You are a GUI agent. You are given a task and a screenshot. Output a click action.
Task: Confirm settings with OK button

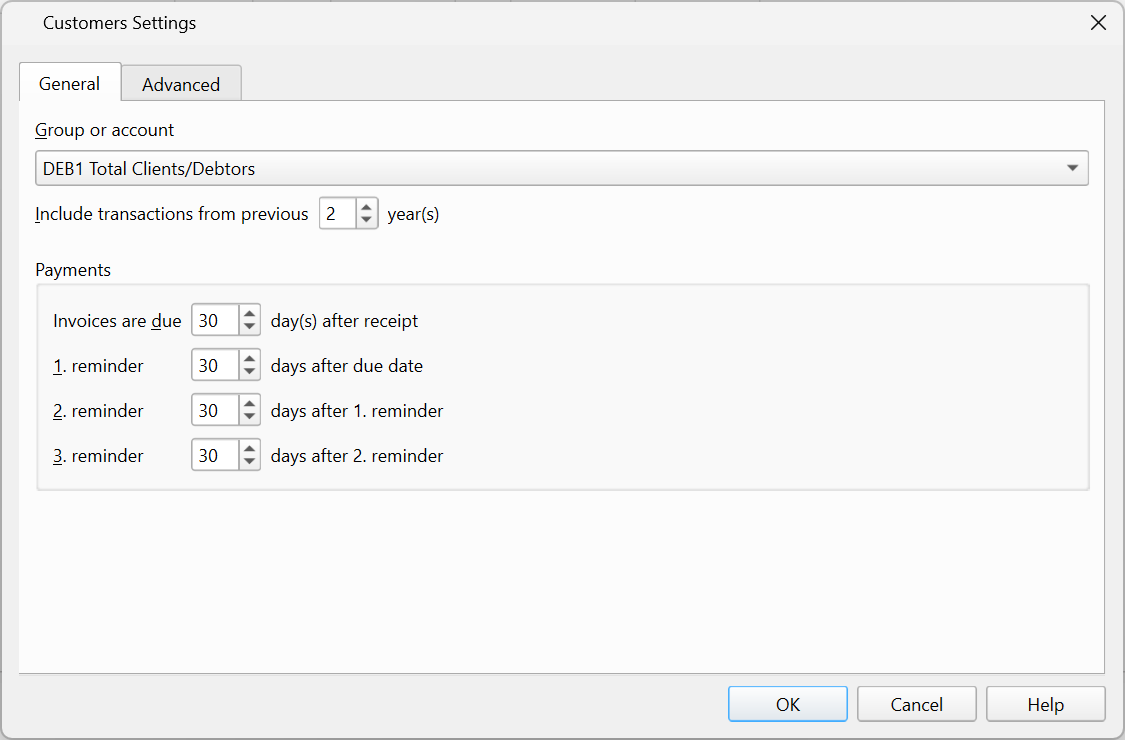787,704
